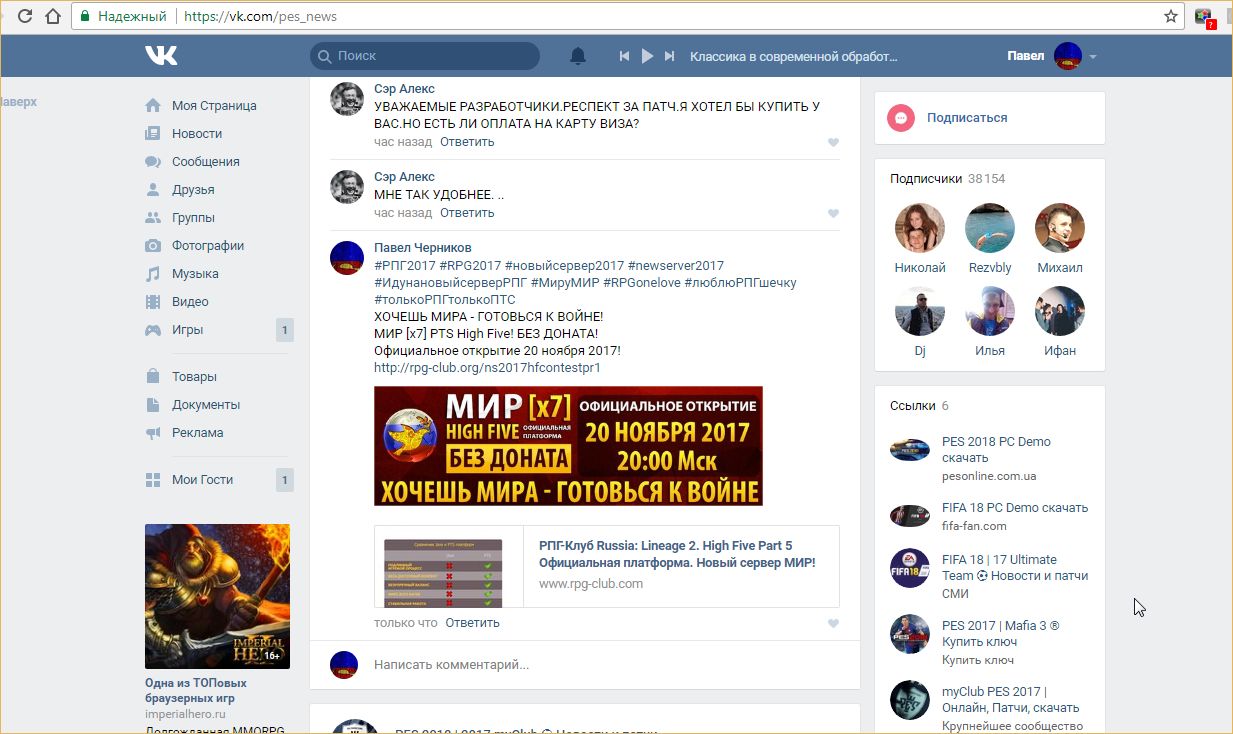Skip to next track in header player

tap(670, 57)
